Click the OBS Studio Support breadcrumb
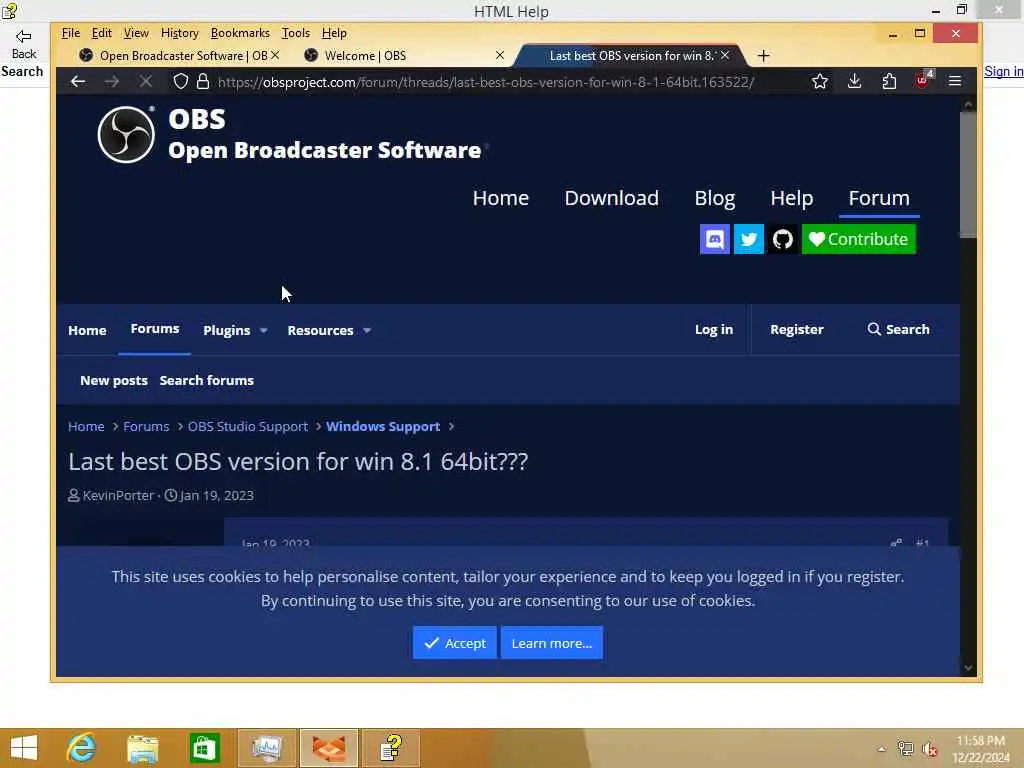This screenshot has width=1024, height=768. 248,426
